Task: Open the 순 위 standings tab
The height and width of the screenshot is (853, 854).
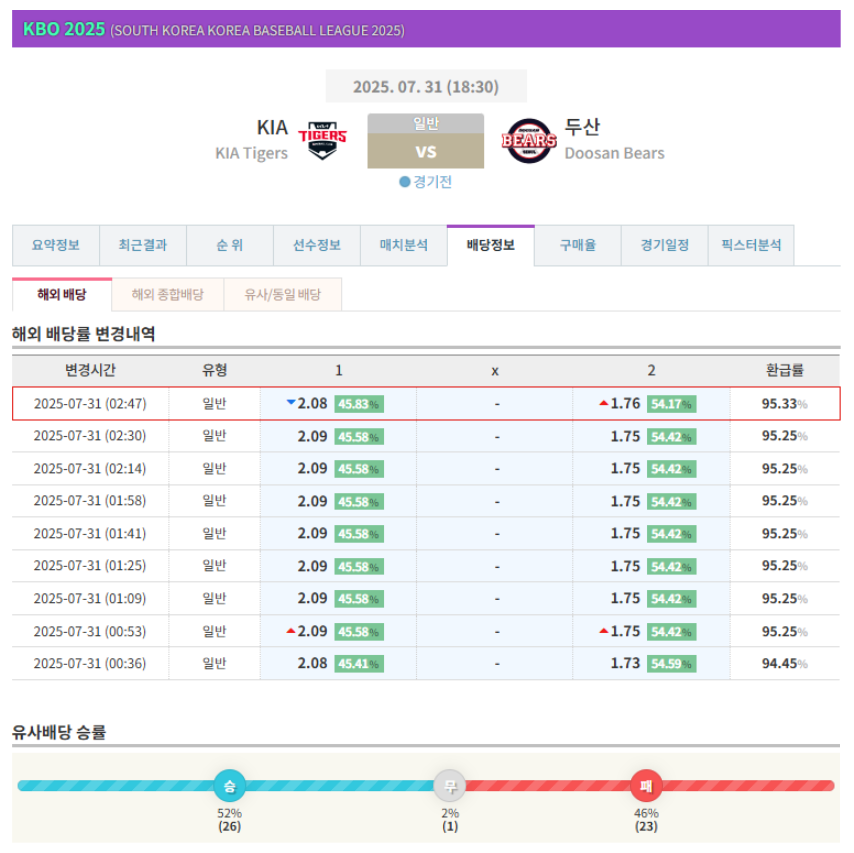Action: tap(230, 245)
